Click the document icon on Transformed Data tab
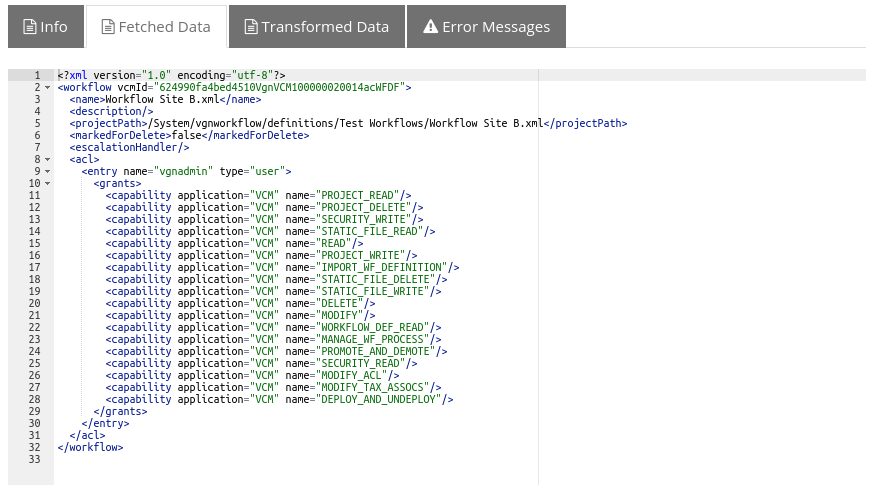Screen dimensions: 879x485 click(x=251, y=27)
